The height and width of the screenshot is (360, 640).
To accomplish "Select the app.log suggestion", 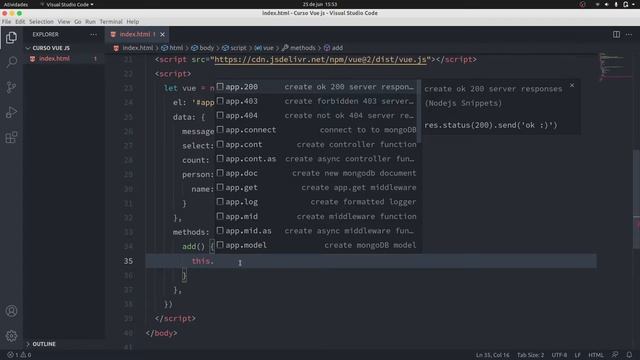I will tap(316, 202).
